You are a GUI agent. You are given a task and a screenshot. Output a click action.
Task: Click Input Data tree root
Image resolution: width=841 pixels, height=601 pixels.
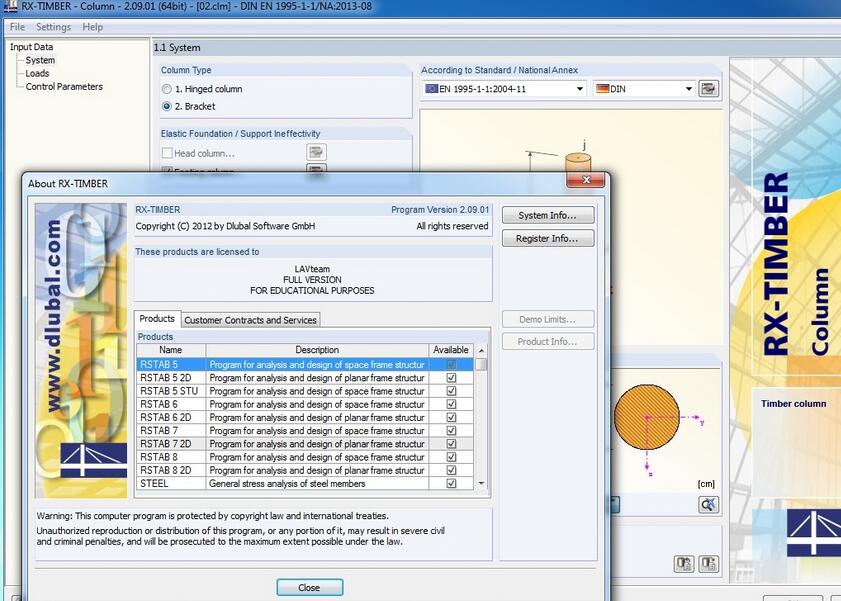pyautogui.click(x=32, y=47)
